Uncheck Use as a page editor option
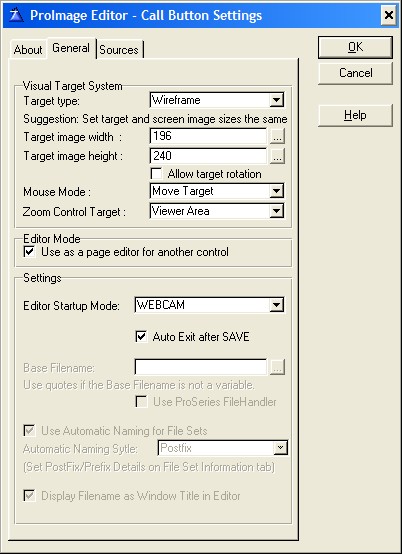This screenshot has height=554, width=402. 29,252
